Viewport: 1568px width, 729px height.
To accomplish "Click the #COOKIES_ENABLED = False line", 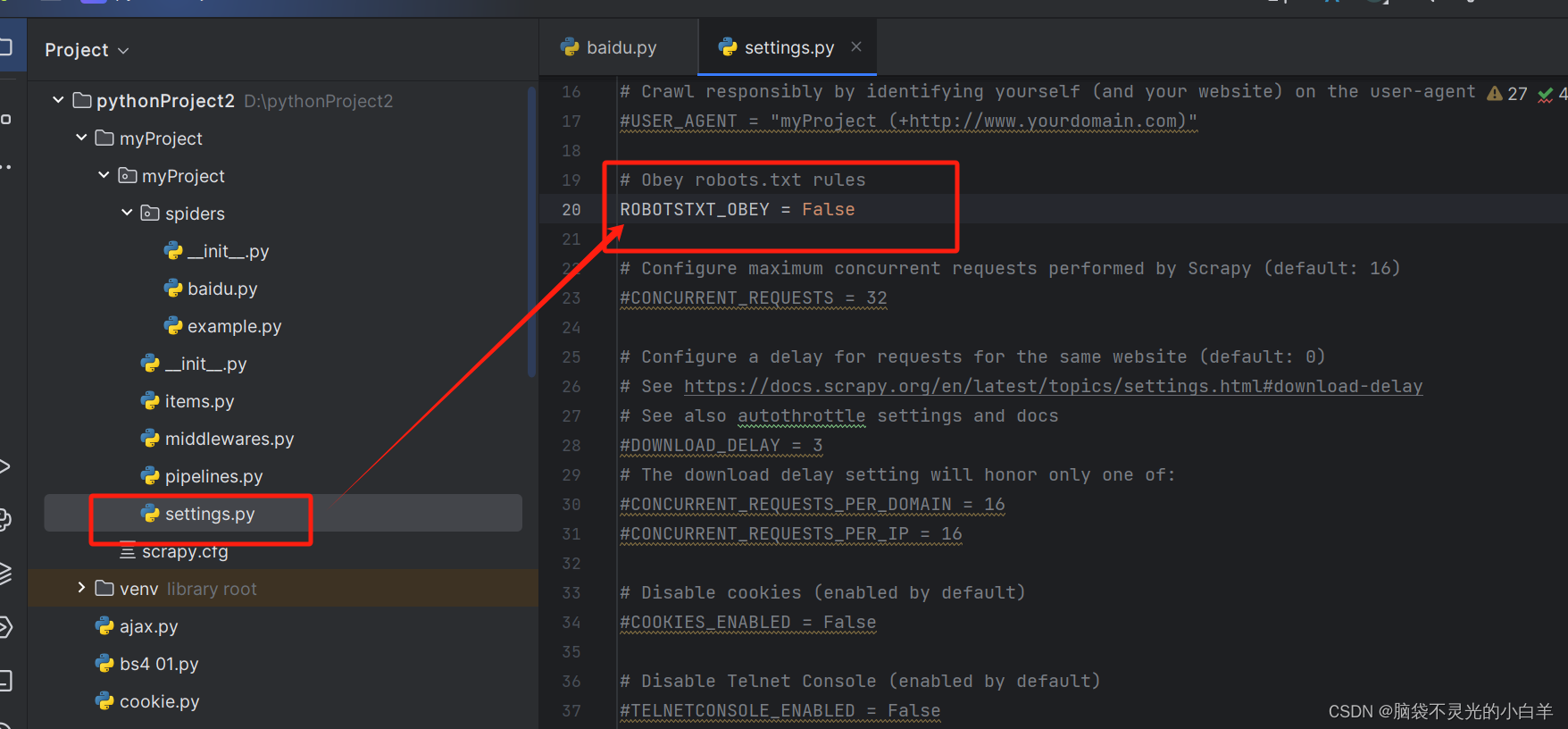I will 748,622.
